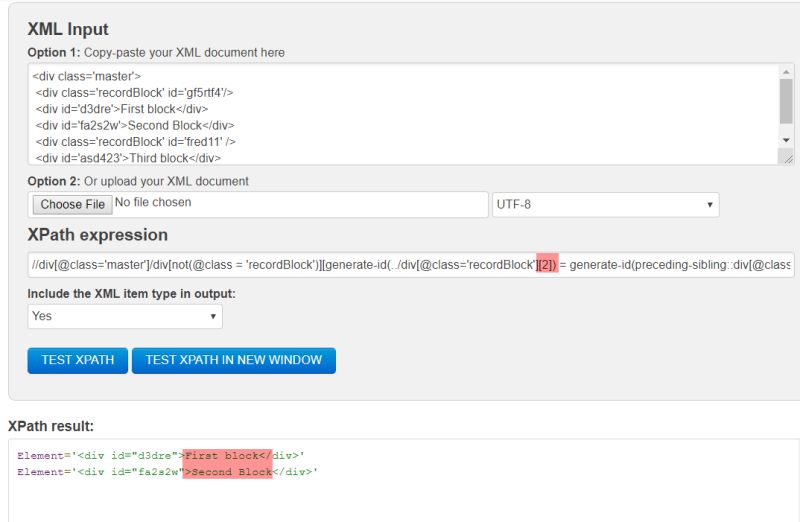Focus the XPath expression input field
Image resolution: width=800 pixels, height=522 pixels.
pos(411,265)
